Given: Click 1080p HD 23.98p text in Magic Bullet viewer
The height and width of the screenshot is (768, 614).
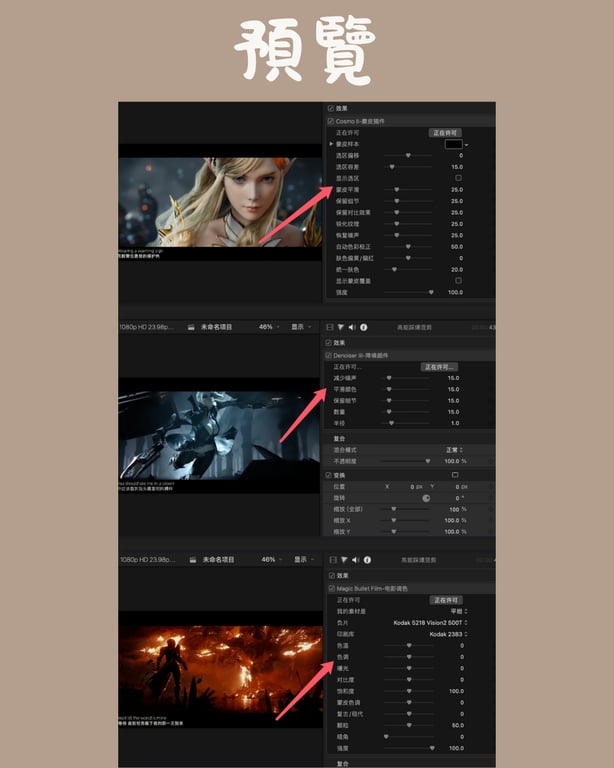Looking at the screenshot, I should point(148,559).
